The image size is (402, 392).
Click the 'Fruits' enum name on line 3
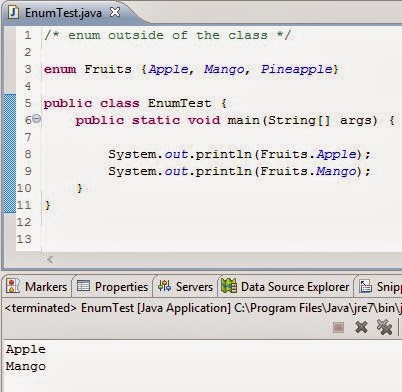(108, 69)
